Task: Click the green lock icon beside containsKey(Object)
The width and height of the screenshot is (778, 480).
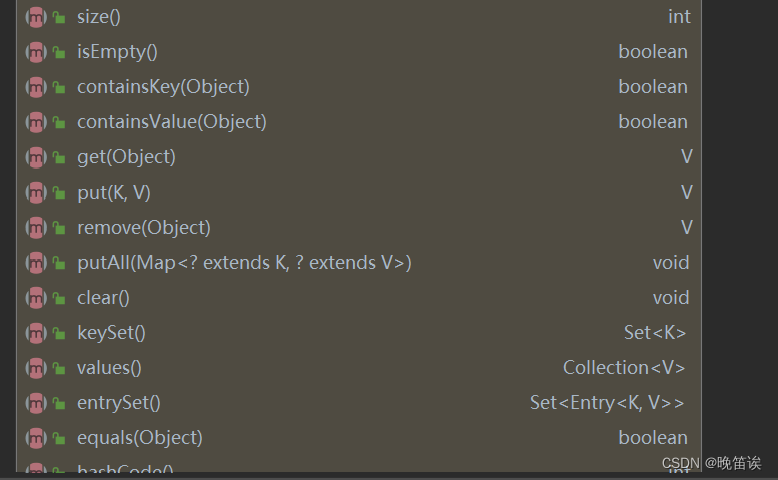Action: (59, 88)
